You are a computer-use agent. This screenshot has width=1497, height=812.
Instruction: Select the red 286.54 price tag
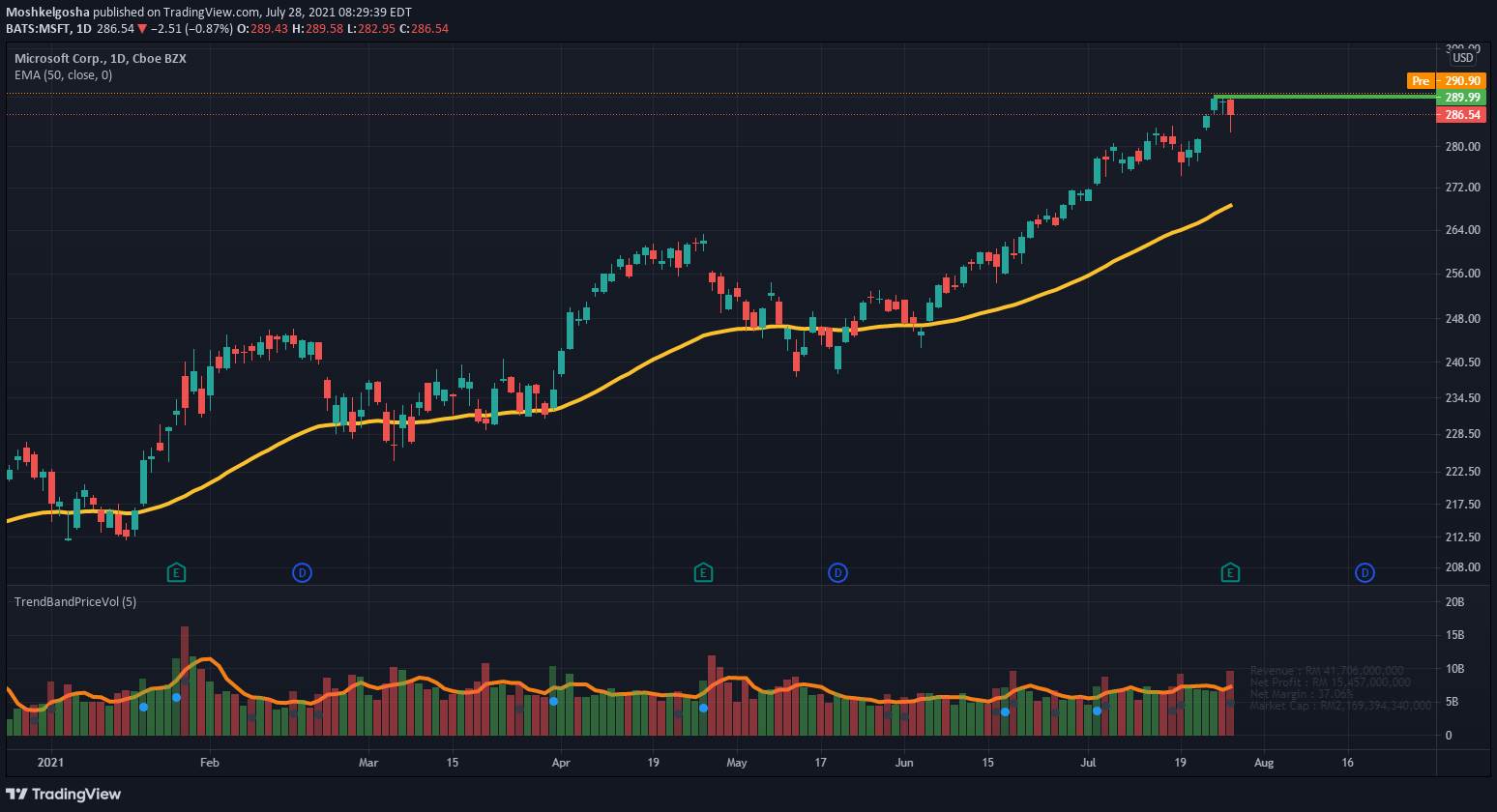click(x=1462, y=115)
